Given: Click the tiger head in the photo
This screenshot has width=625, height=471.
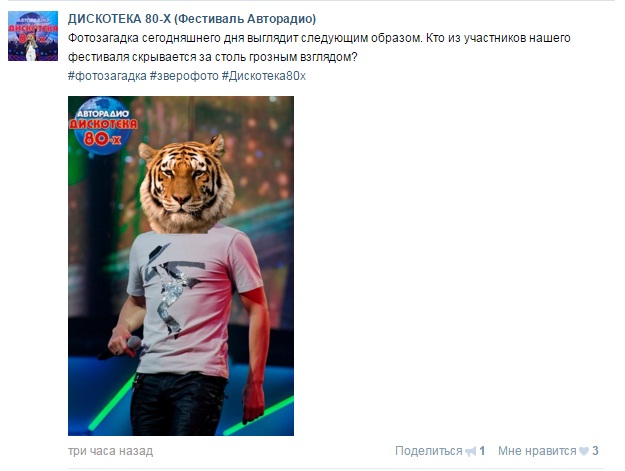Looking at the screenshot, I should 187,183.
